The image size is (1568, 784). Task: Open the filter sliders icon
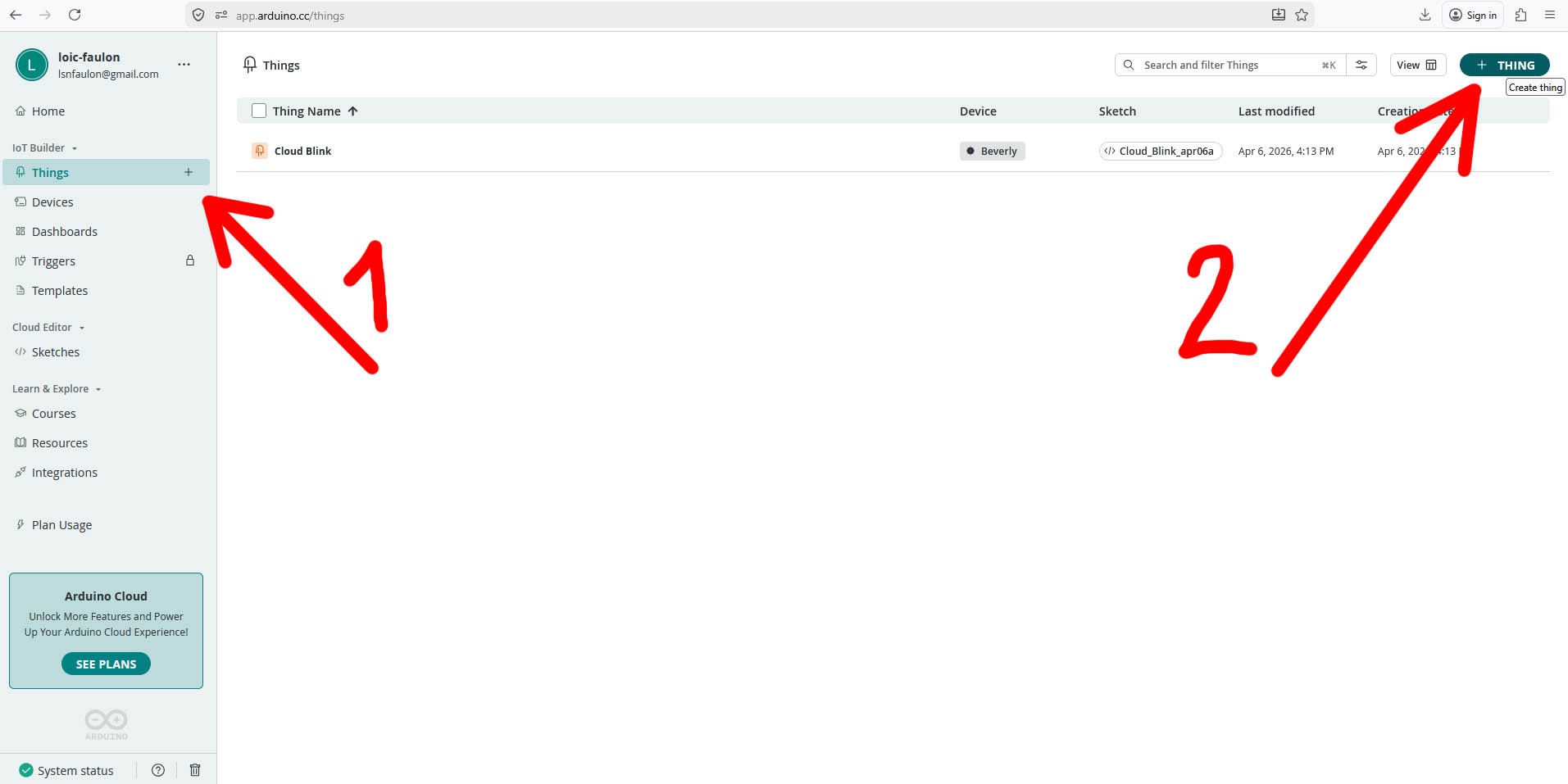click(x=1361, y=65)
